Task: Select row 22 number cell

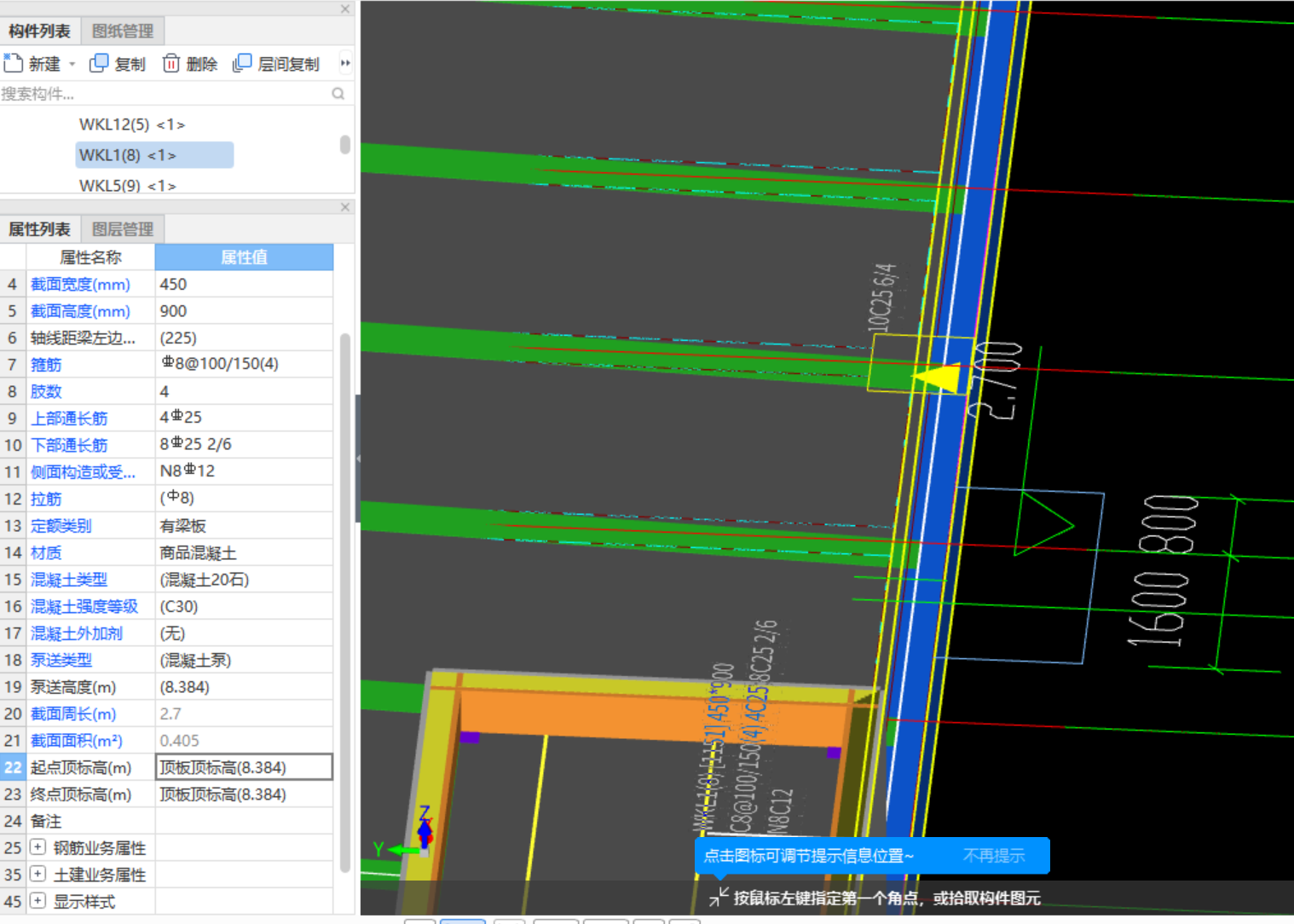Action: [x=13, y=767]
